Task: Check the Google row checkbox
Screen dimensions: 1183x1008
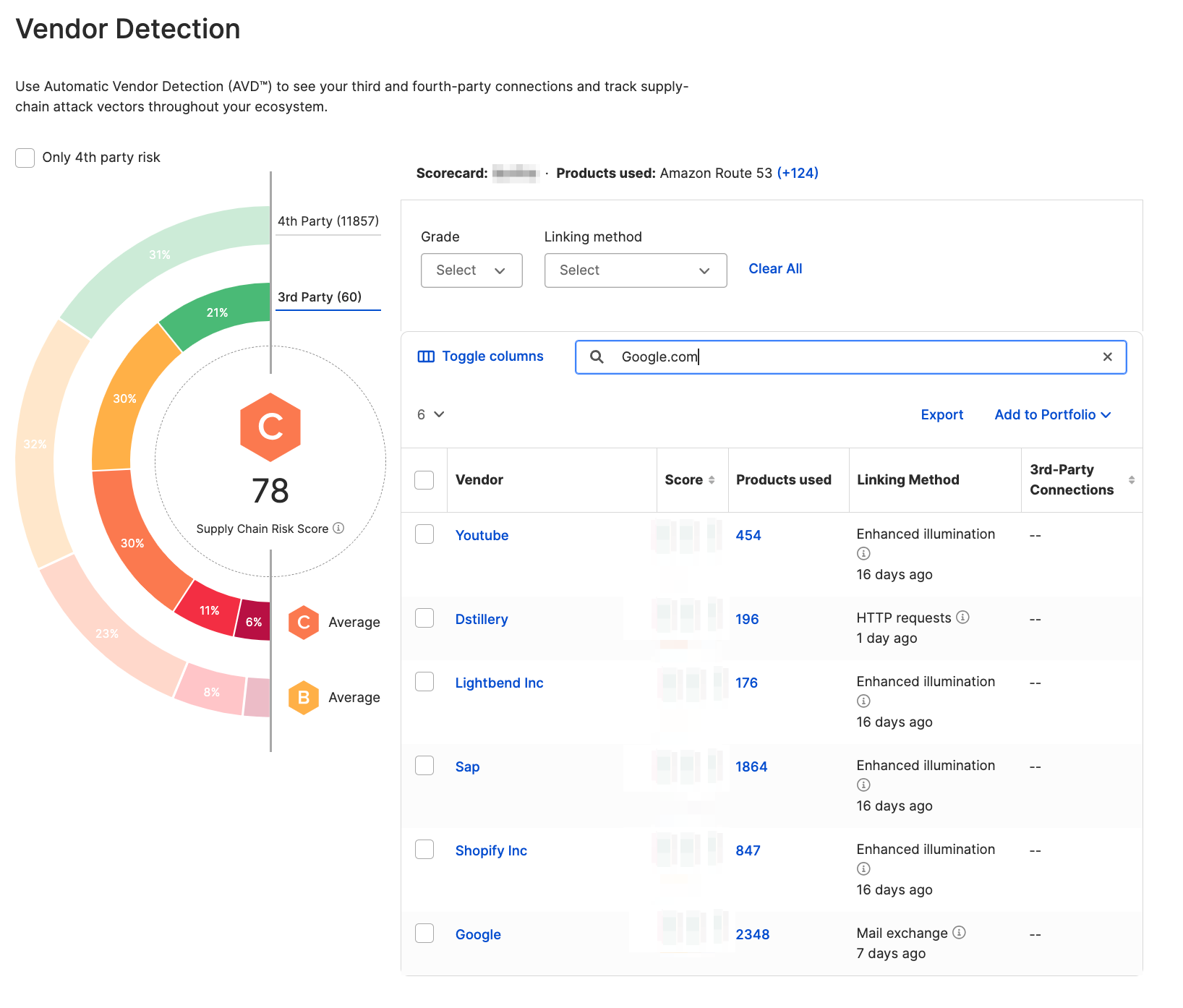Action: [424, 934]
